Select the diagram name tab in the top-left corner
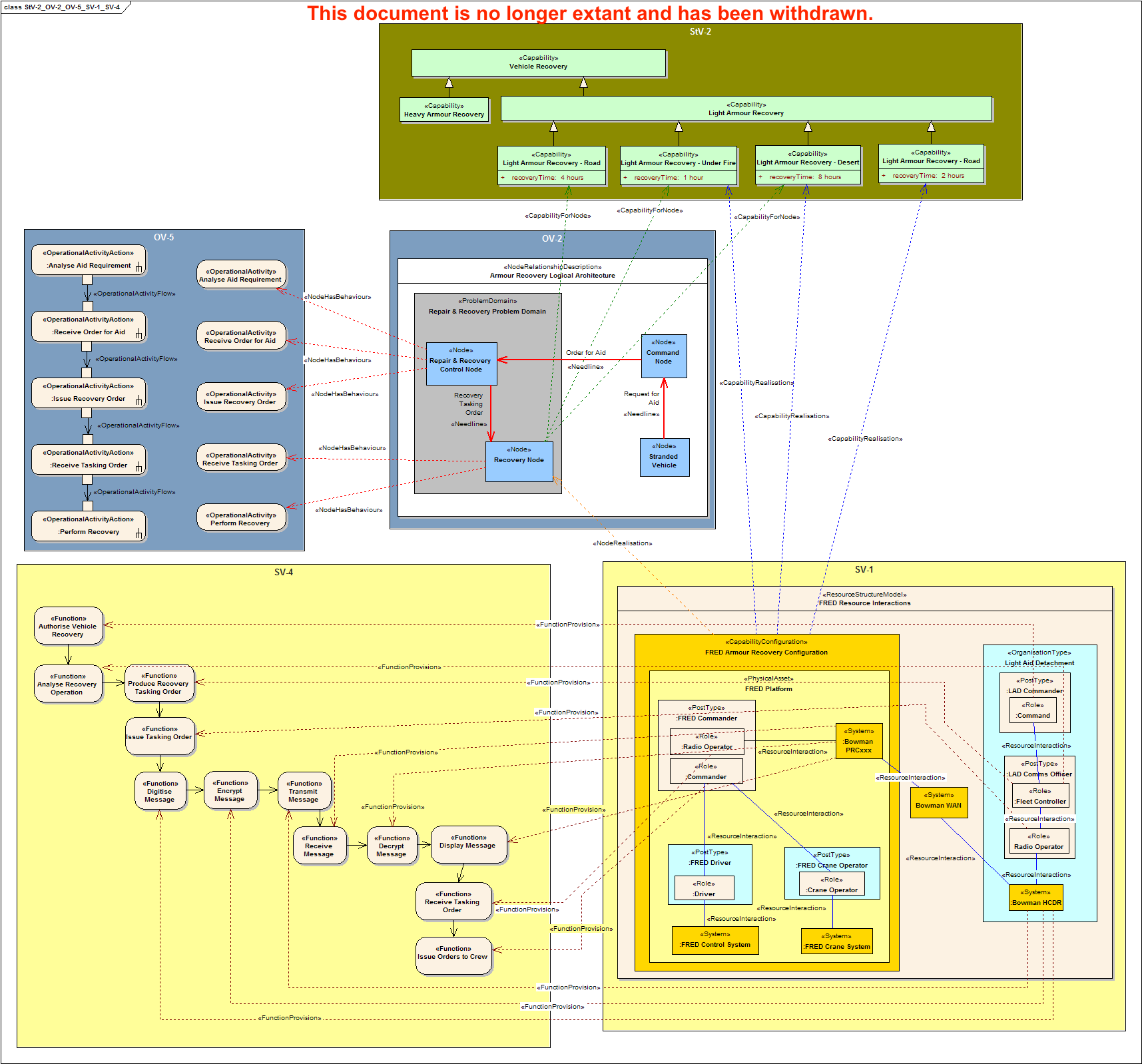This screenshot has height=1064, width=1142. [63, 7]
